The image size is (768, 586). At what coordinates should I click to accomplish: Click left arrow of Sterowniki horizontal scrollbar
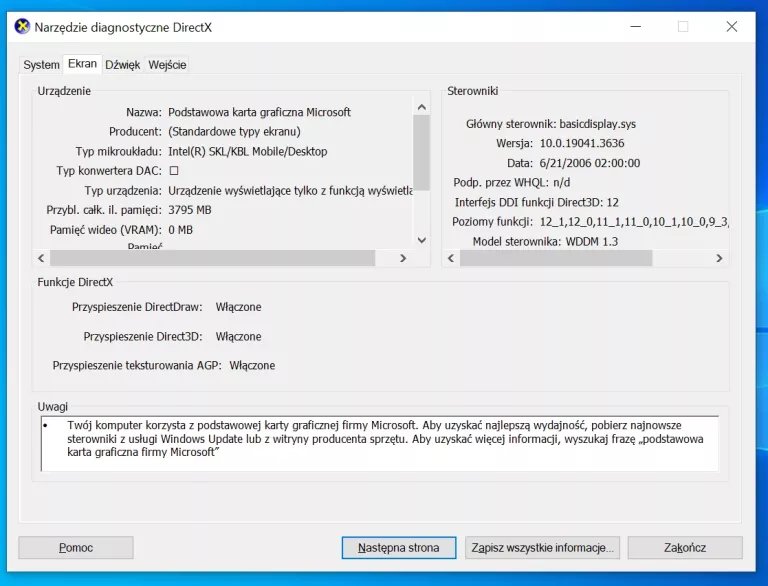pyautogui.click(x=451, y=258)
